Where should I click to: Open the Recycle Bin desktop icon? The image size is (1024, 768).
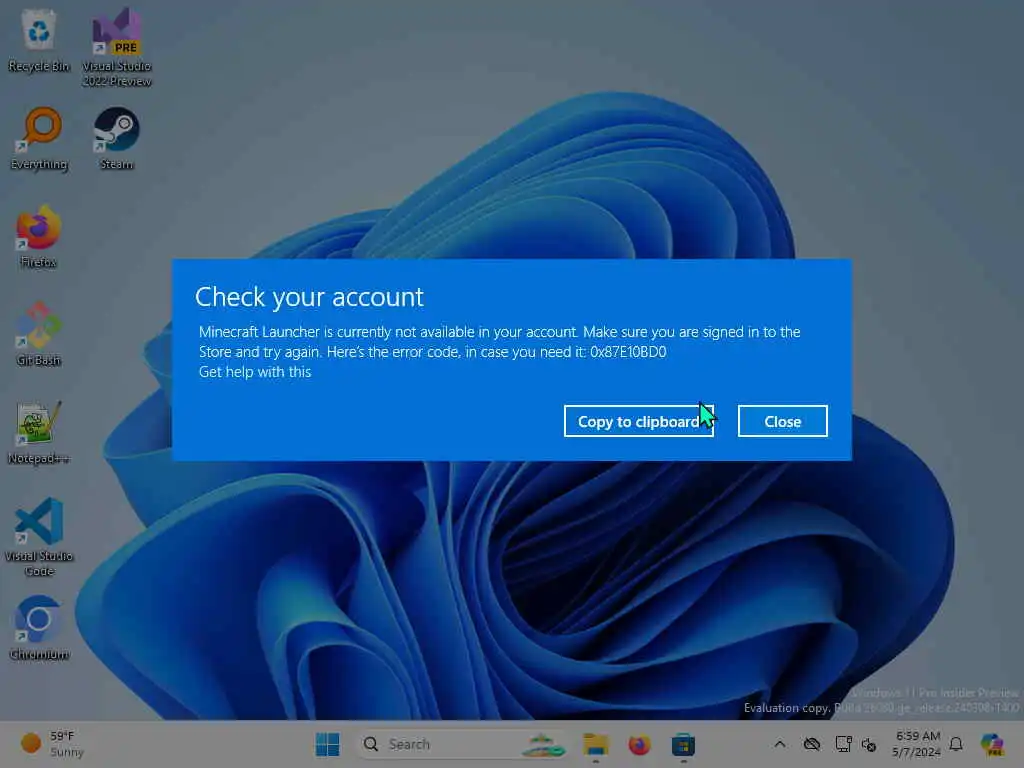(x=39, y=40)
